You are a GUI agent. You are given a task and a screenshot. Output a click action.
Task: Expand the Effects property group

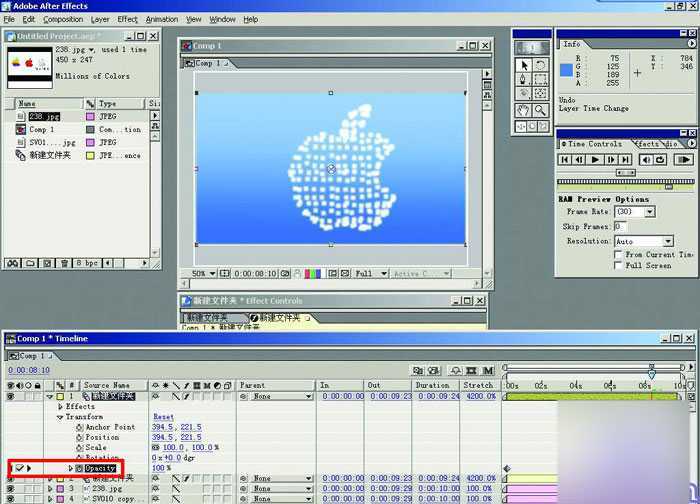[x=60, y=407]
